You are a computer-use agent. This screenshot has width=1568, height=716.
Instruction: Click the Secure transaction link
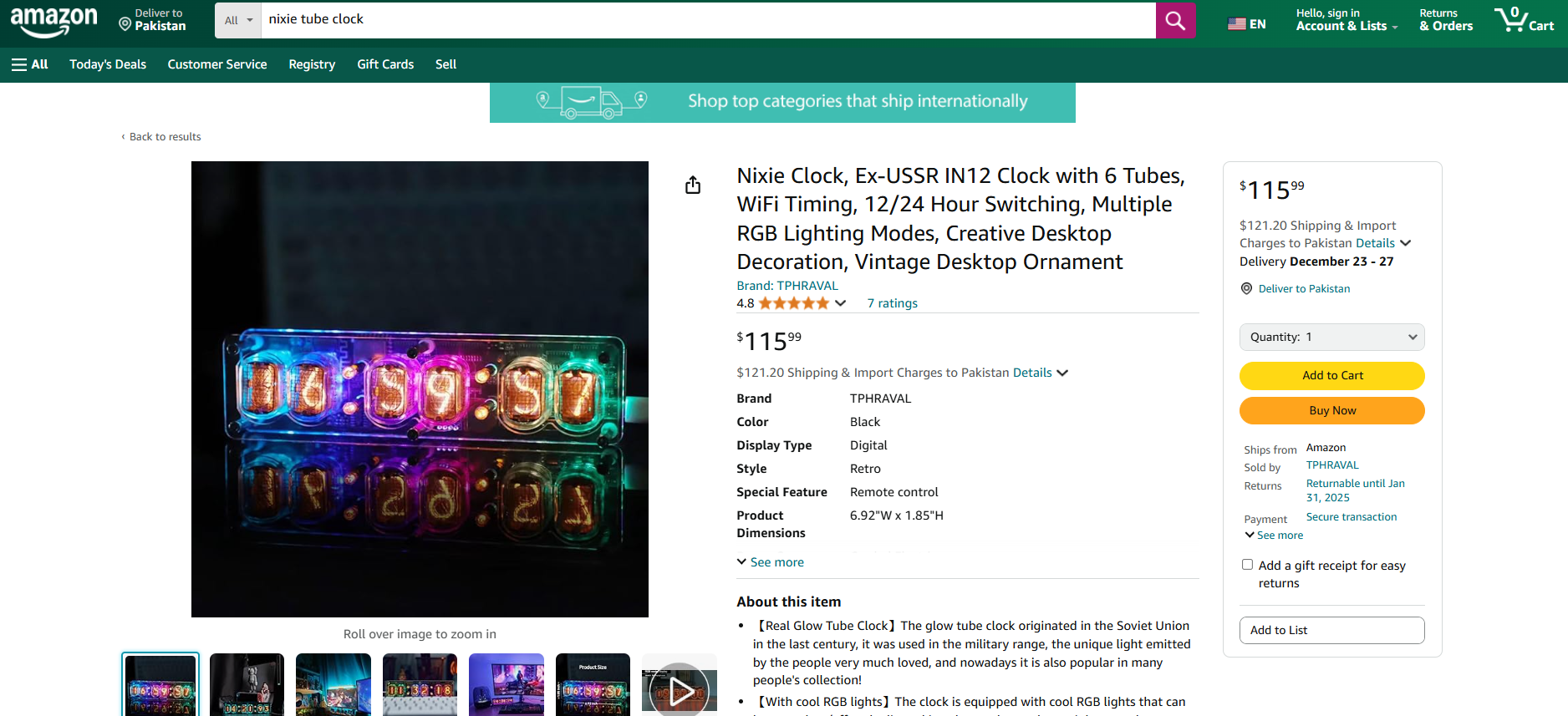point(1352,517)
